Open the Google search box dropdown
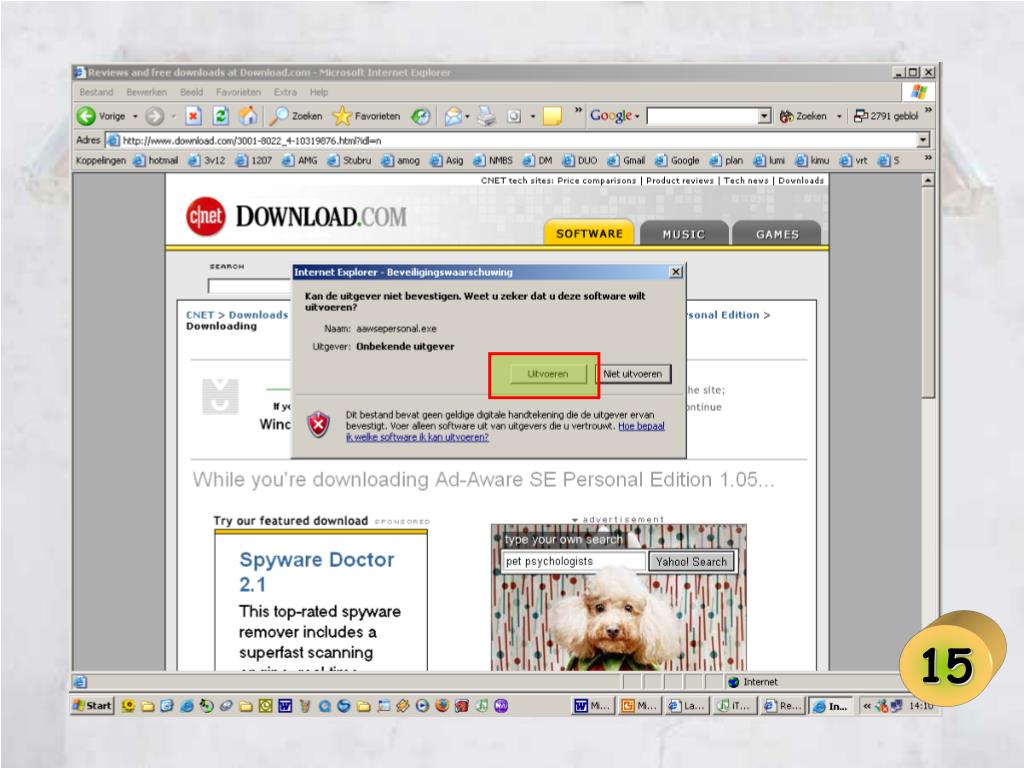 (x=765, y=116)
